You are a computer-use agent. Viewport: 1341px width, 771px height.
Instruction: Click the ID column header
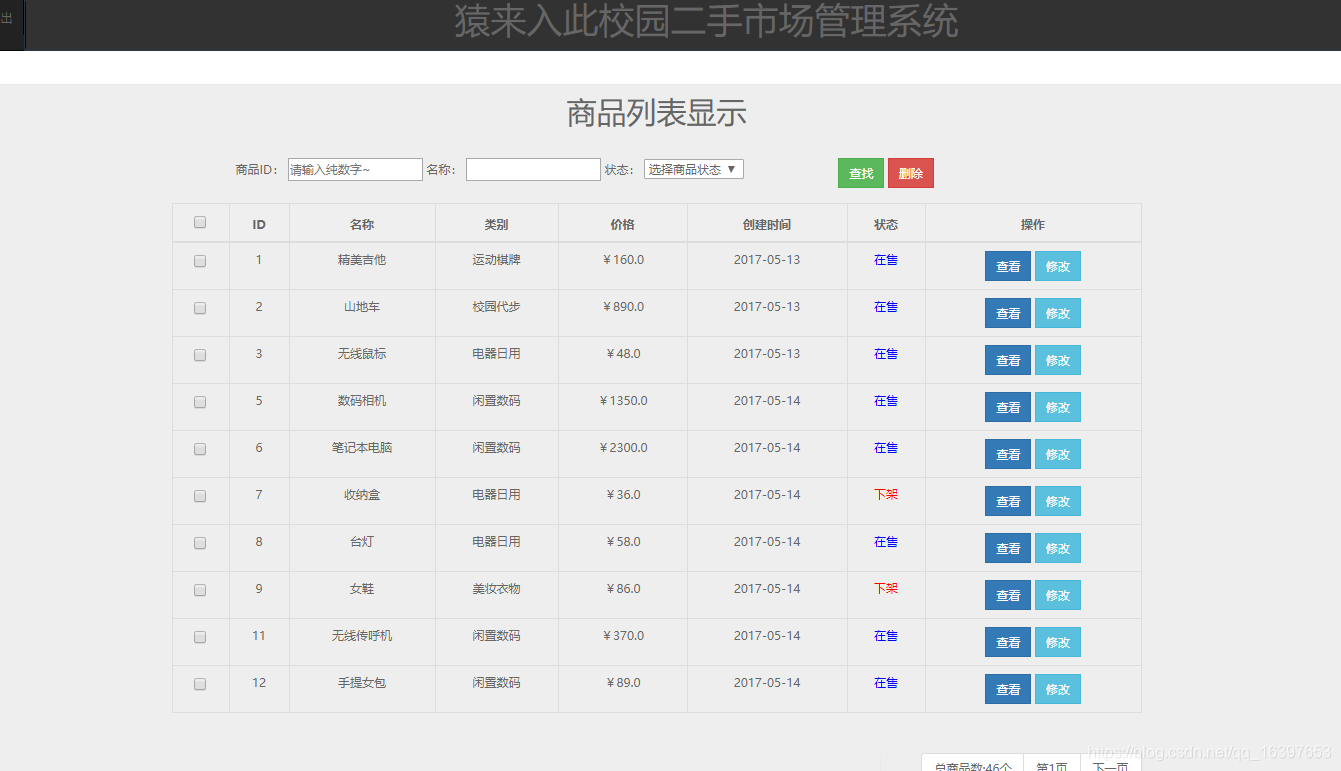(259, 224)
